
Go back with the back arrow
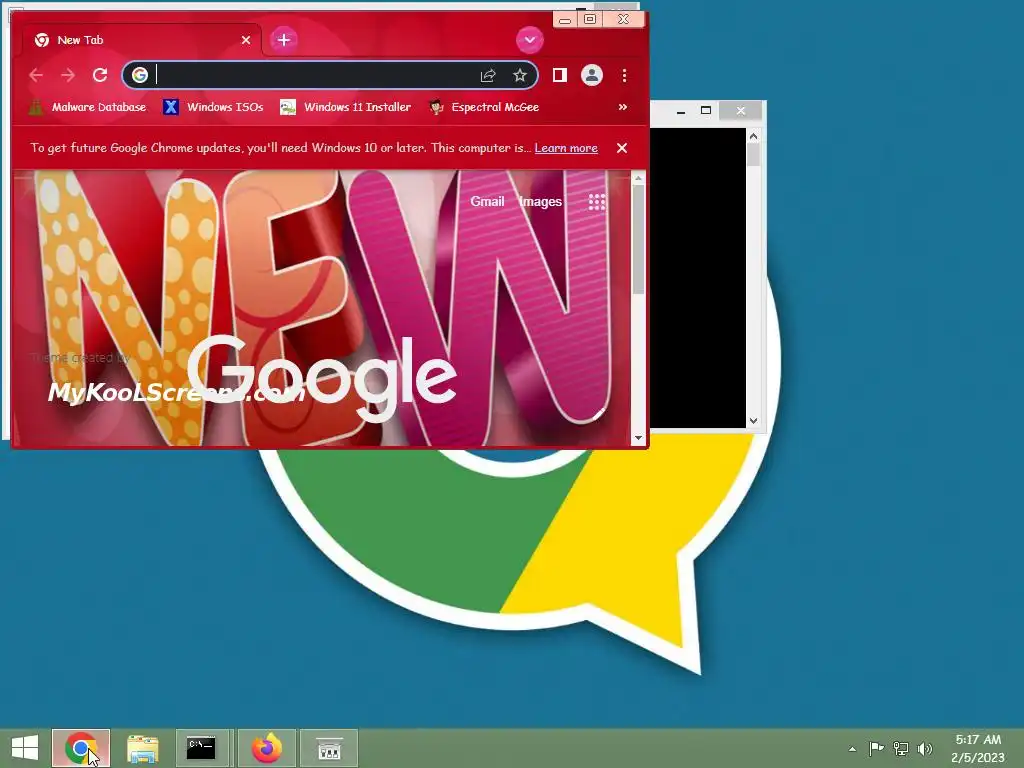coord(36,75)
